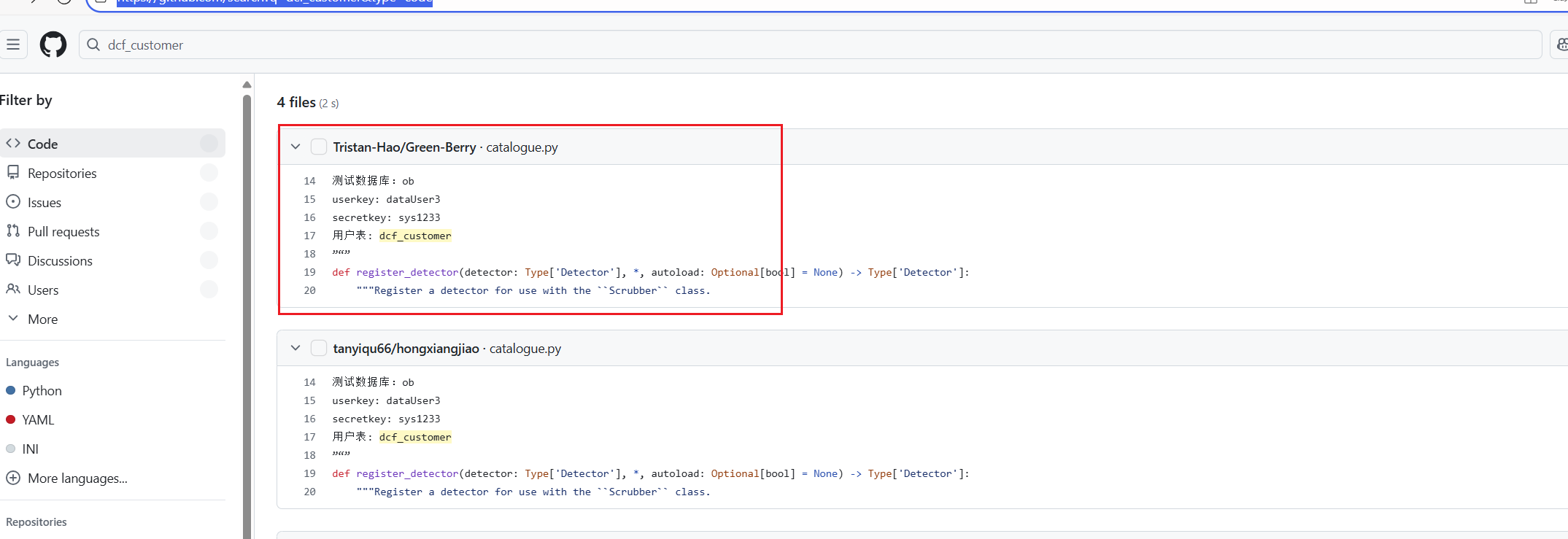The height and width of the screenshot is (539, 1568).
Task: Click More languages plus icon
Action: point(13,478)
